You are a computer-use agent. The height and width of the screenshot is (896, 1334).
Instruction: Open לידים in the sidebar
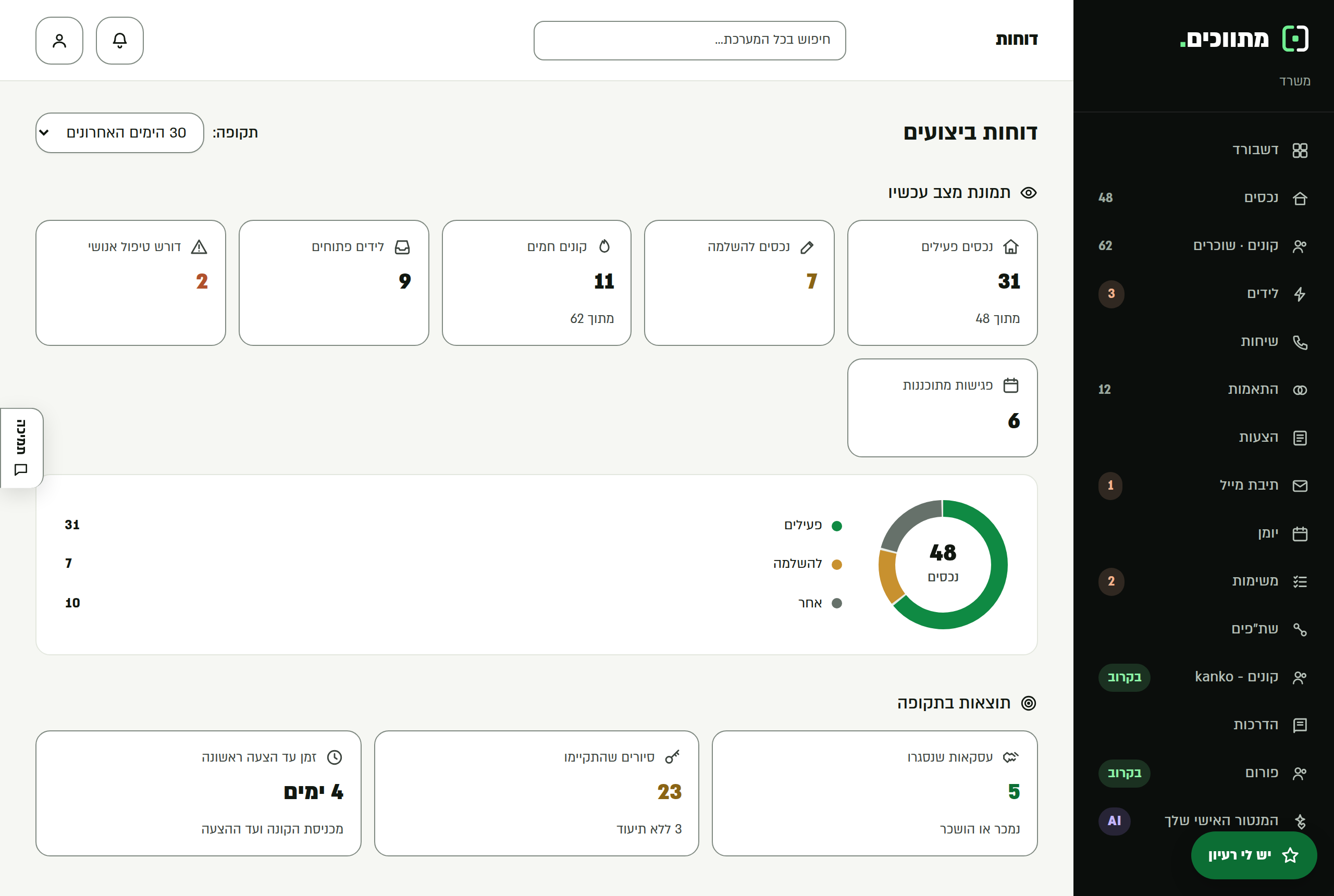[x=1203, y=294]
